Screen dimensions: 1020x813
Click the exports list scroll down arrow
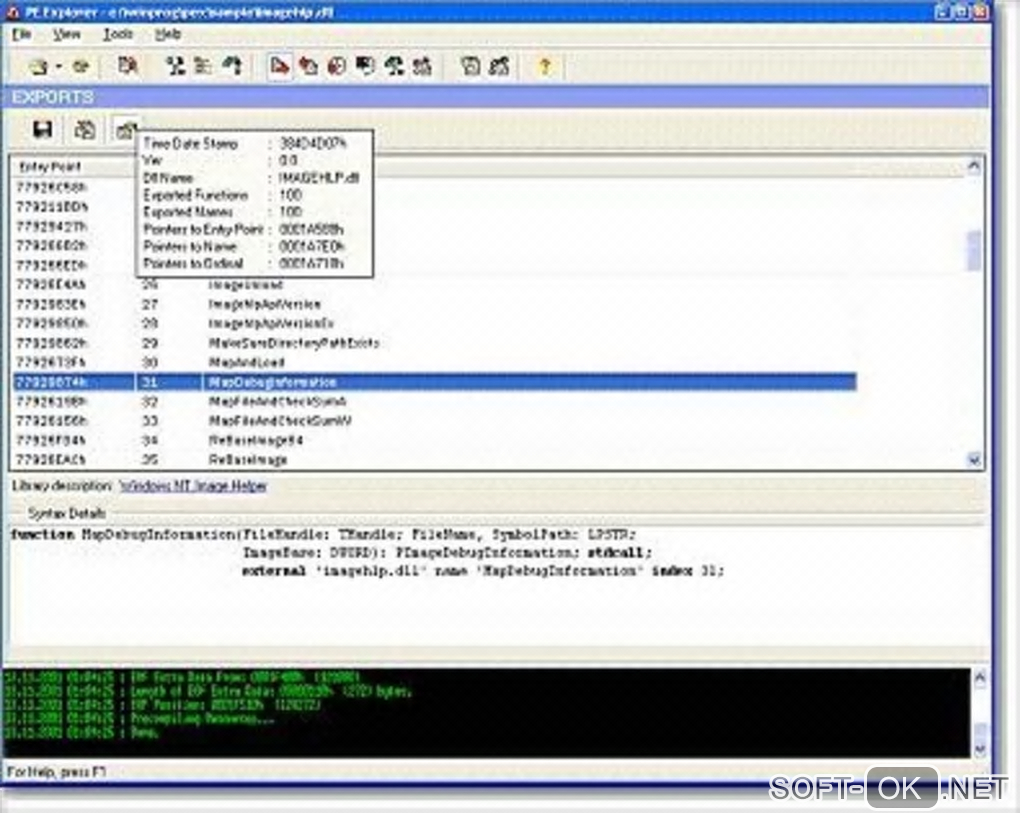(x=974, y=460)
